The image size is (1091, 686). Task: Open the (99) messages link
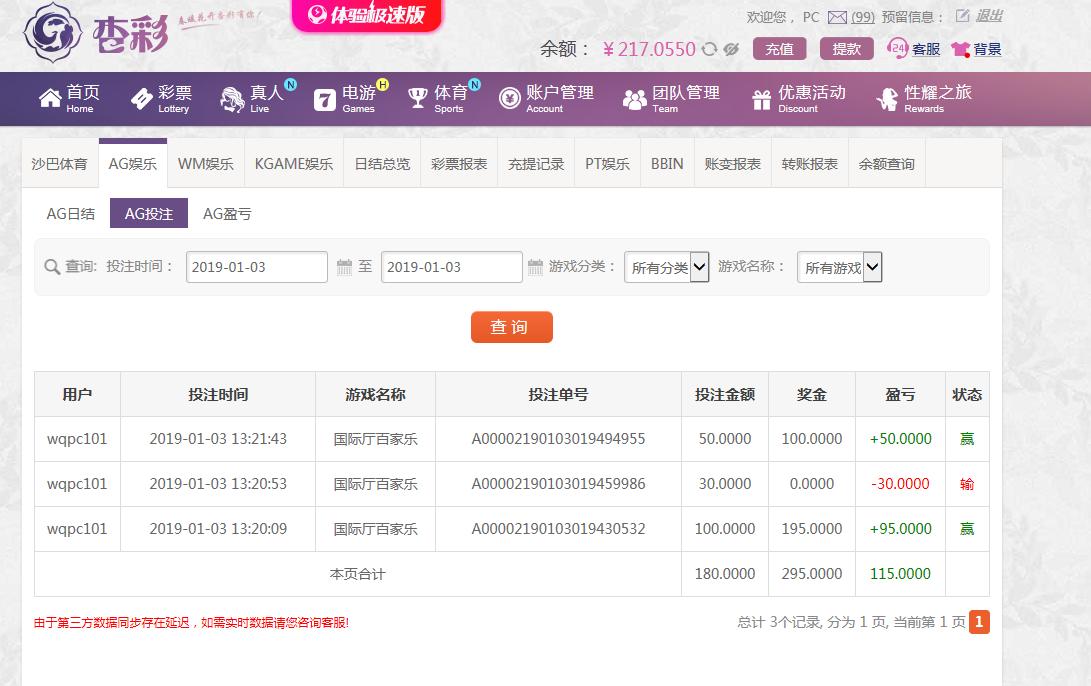tap(863, 17)
